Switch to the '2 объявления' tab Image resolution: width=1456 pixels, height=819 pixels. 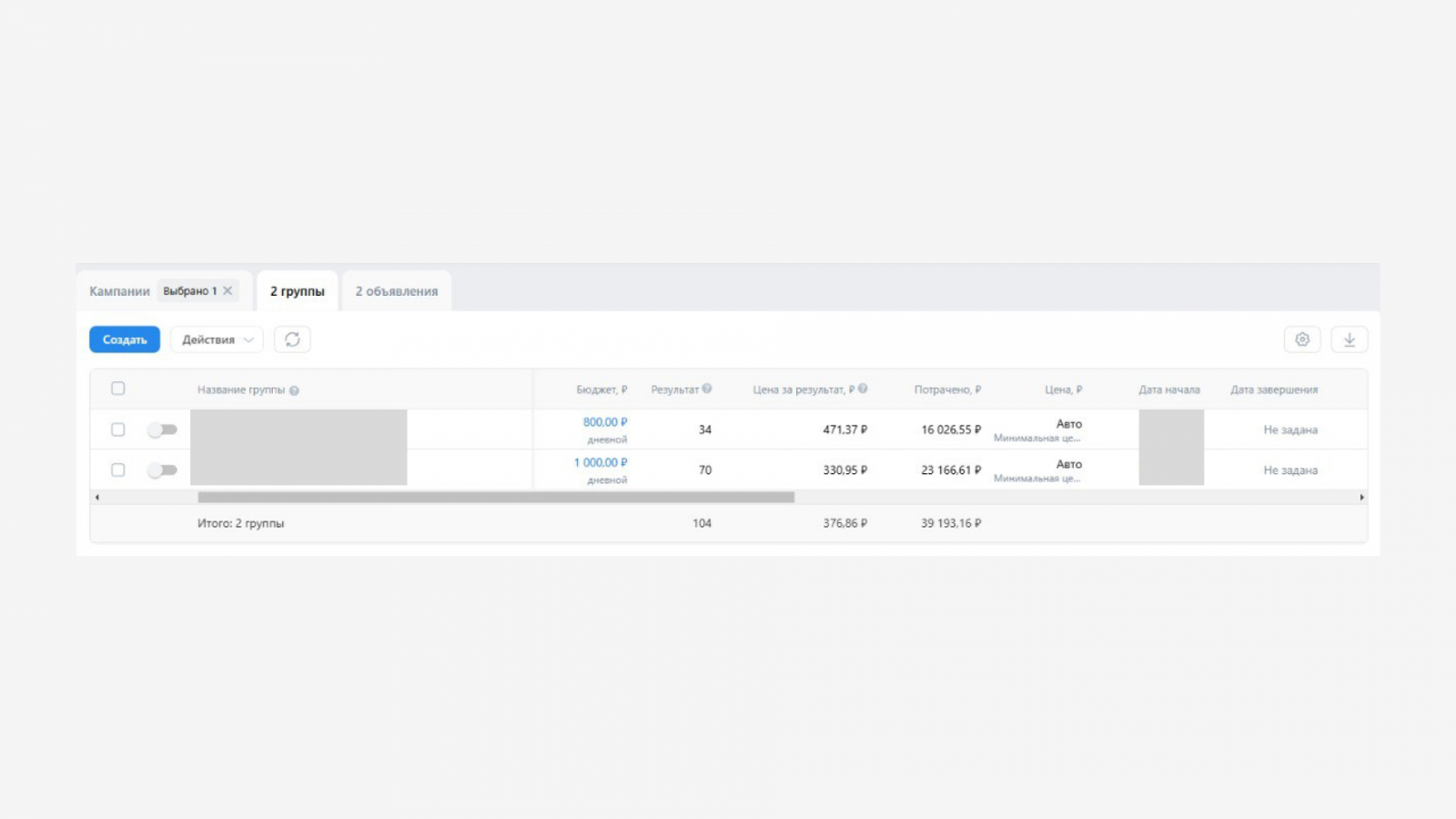pyautogui.click(x=397, y=291)
